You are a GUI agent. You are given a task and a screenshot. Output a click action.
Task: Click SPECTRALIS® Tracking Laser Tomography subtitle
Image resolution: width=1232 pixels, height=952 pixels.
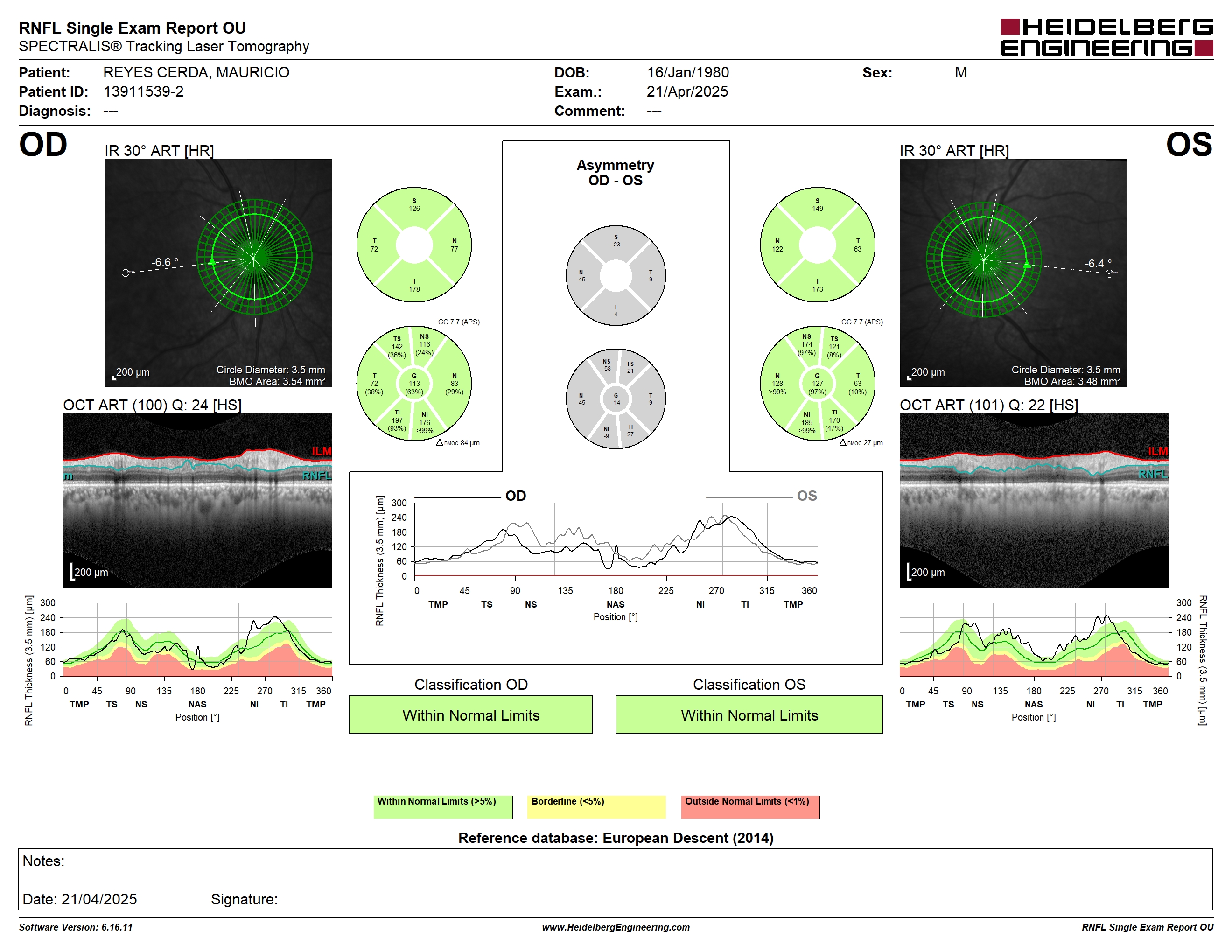click(x=164, y=46)
